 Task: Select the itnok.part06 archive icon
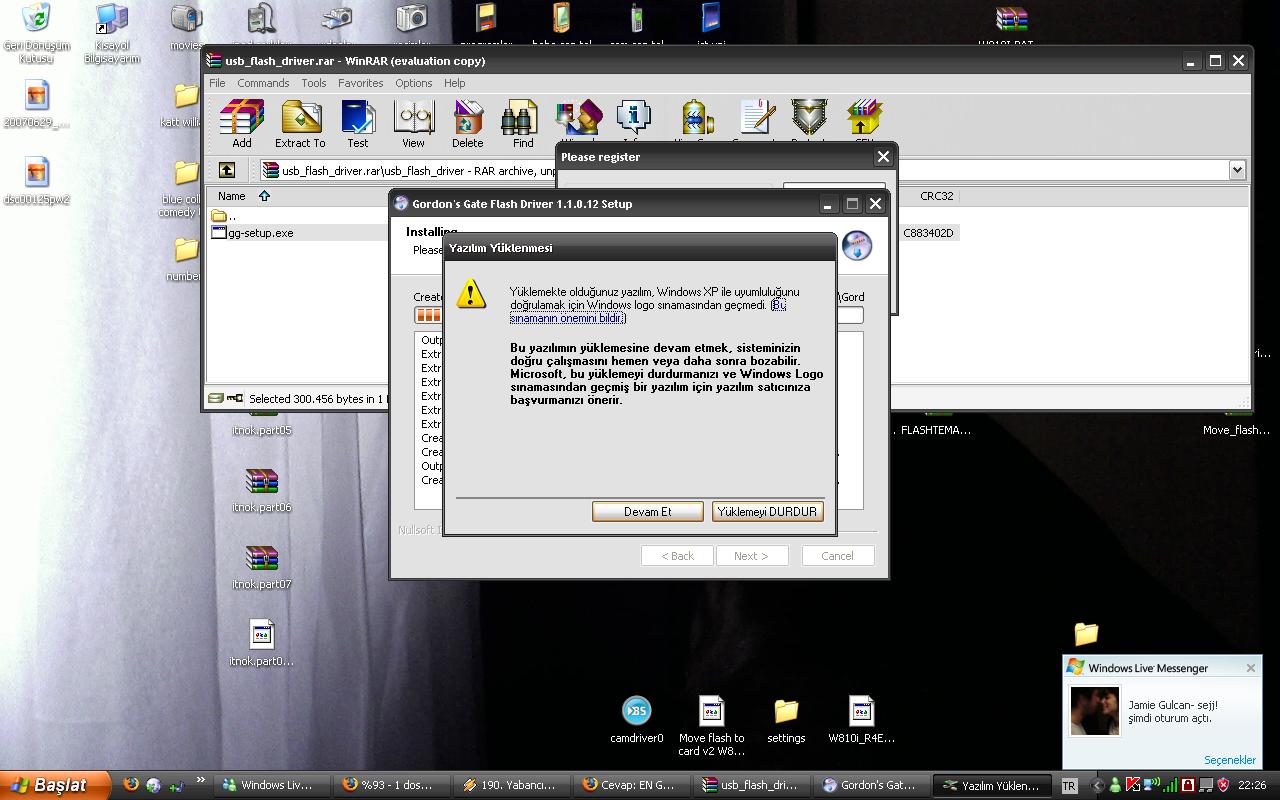point(261,490)
